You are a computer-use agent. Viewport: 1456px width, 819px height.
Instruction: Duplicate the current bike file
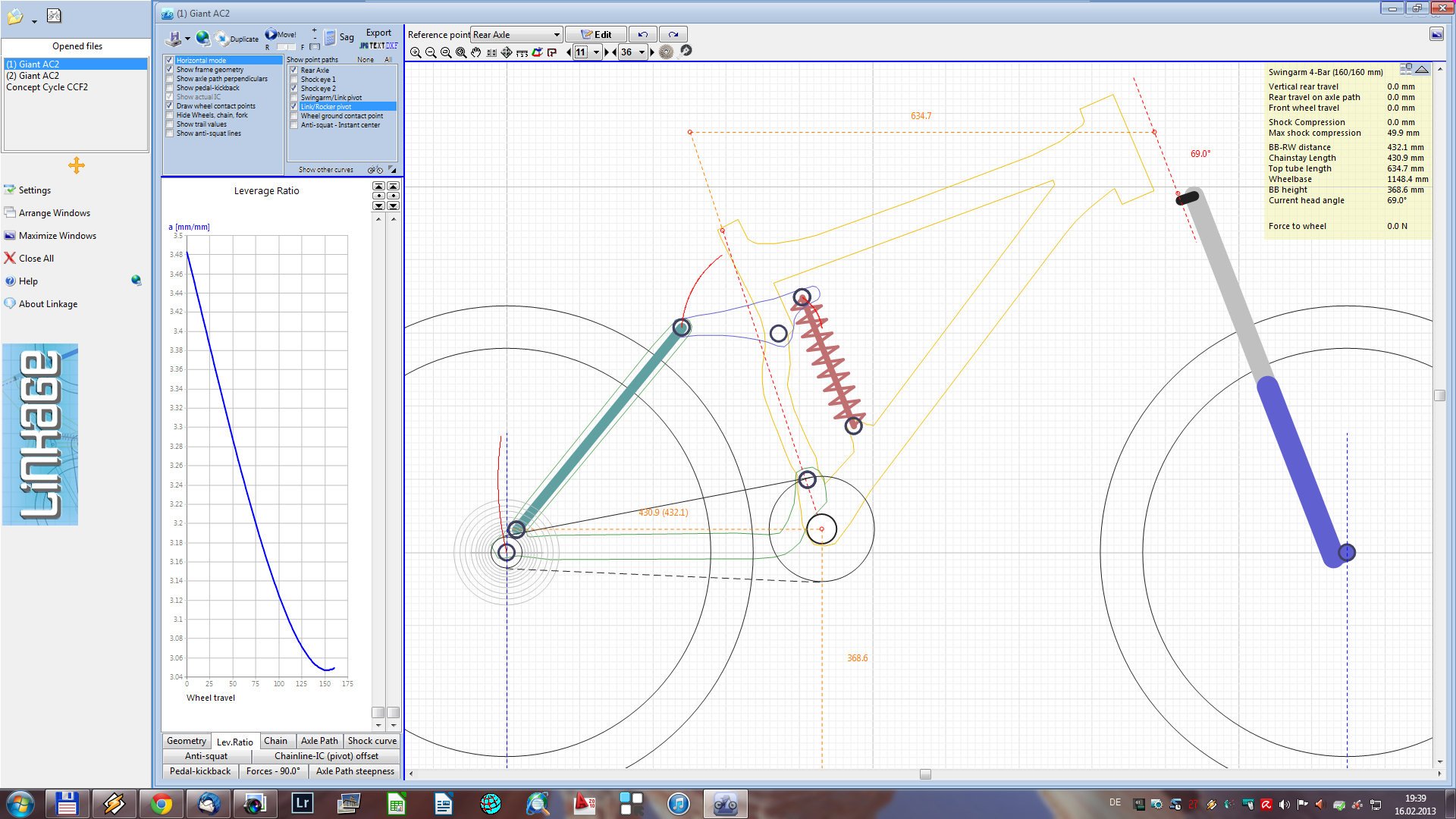tap(237, 38)
